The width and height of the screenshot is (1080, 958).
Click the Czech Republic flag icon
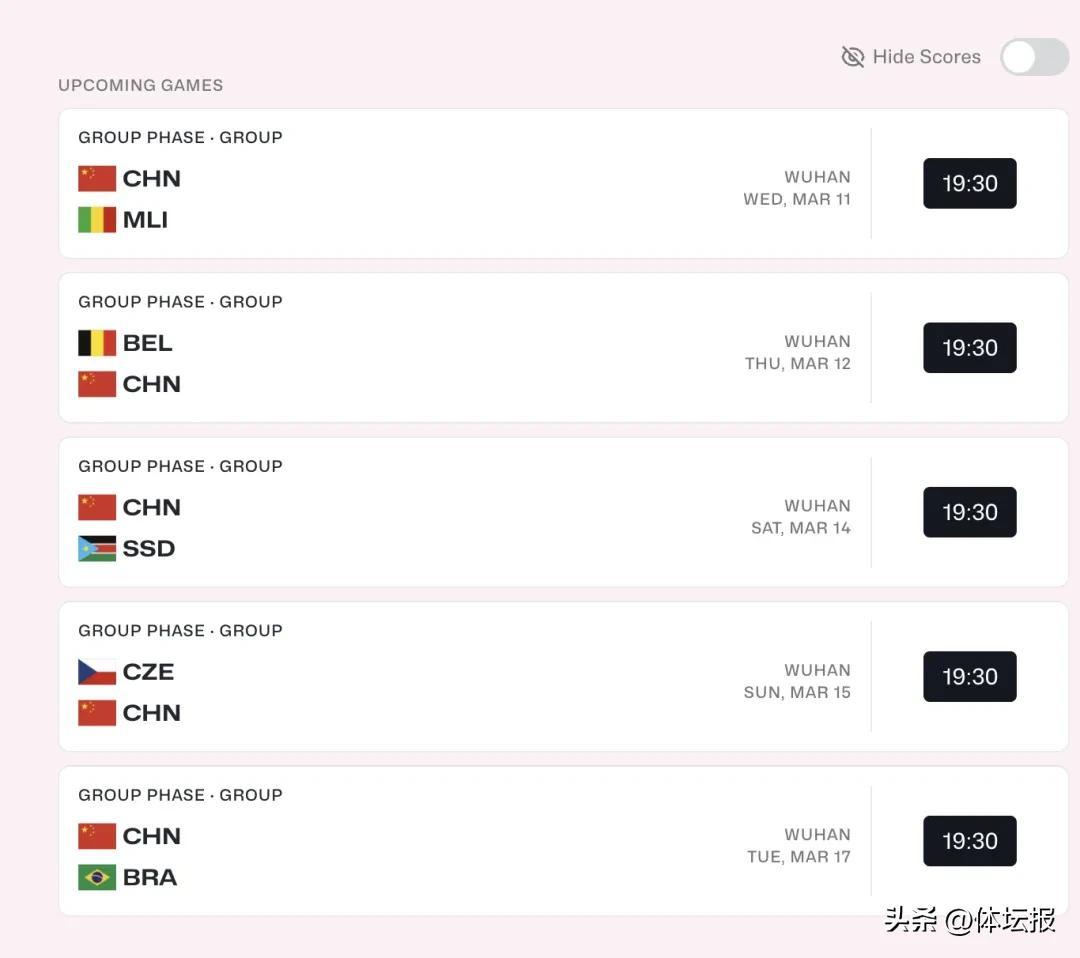click(97, 672)
